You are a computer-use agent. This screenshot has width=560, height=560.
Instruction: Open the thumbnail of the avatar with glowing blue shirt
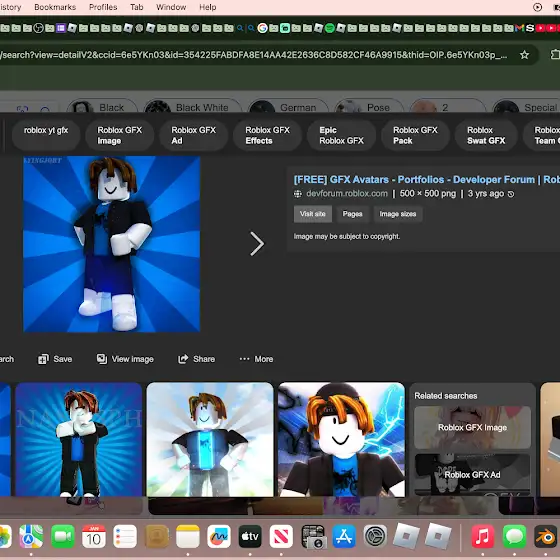coord(210,439)
